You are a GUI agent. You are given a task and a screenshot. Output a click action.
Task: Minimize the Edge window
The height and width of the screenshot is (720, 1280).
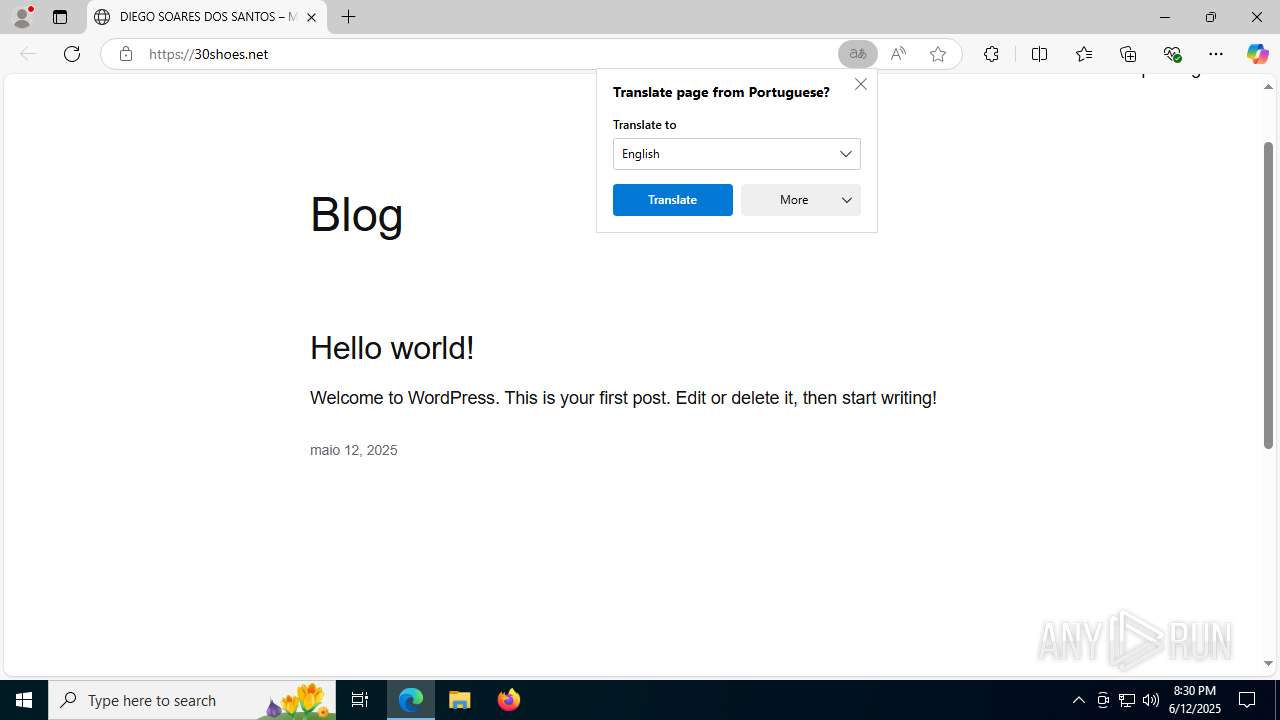(1164, 17)
